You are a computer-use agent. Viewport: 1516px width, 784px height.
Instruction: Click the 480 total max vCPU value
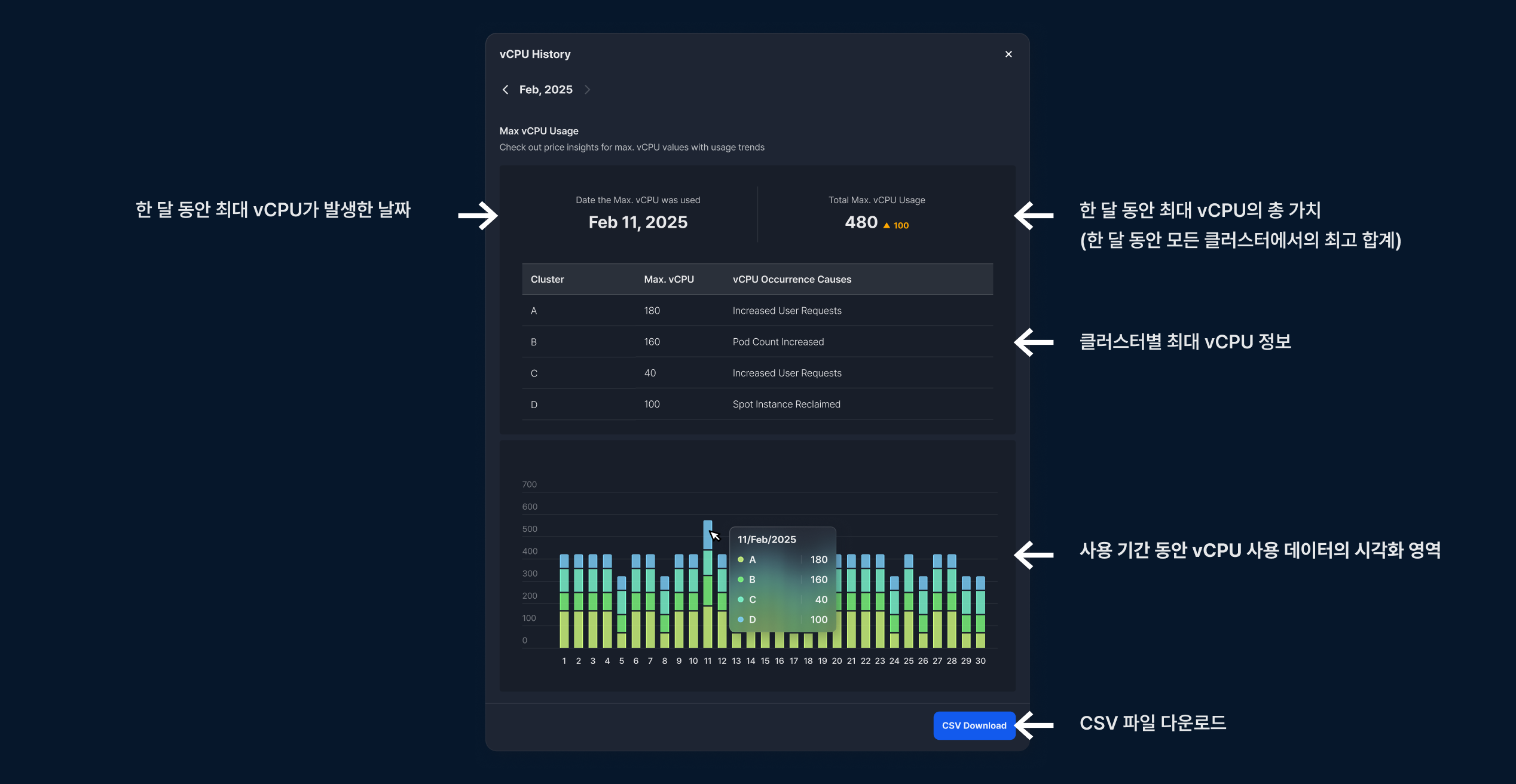(861, 222)
